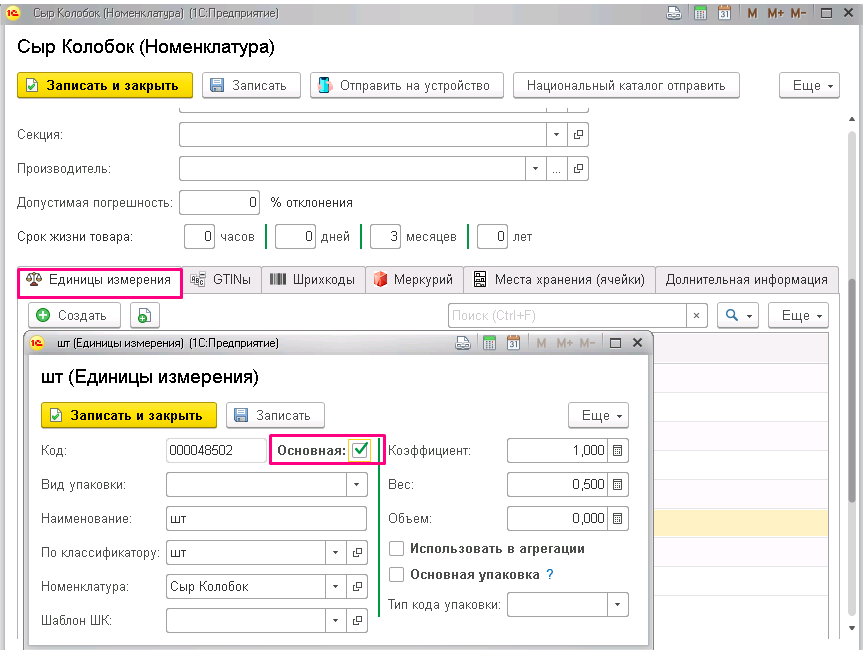863x650 pixels.
Task: Check the Основная упаковка checkbox
Action: pos(396,575)
